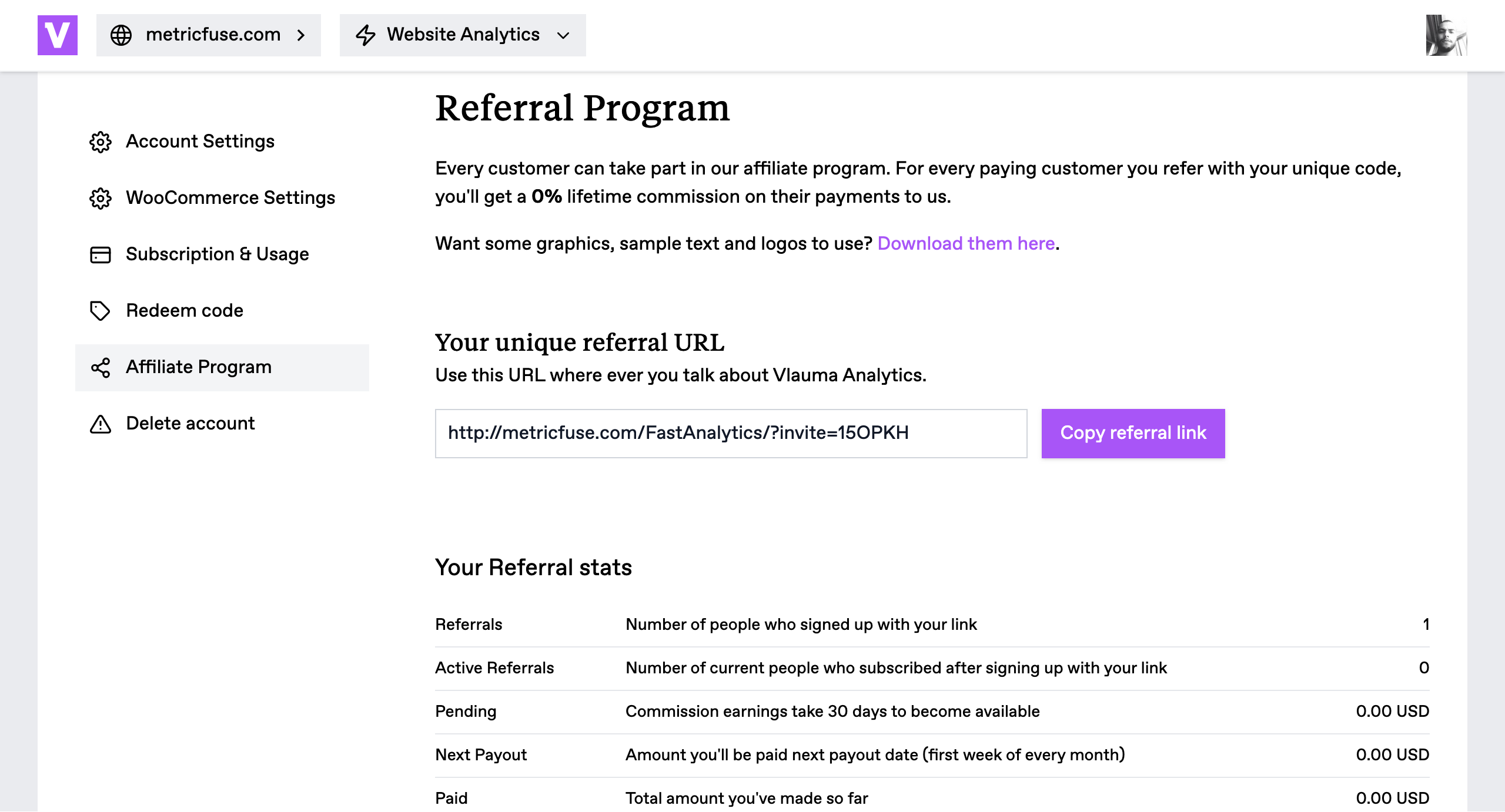This screenshot has height=812, width=1505.
Task: Click the gear icon next to Account Settings
Action: pyautogui.click(x=101, y=142)
